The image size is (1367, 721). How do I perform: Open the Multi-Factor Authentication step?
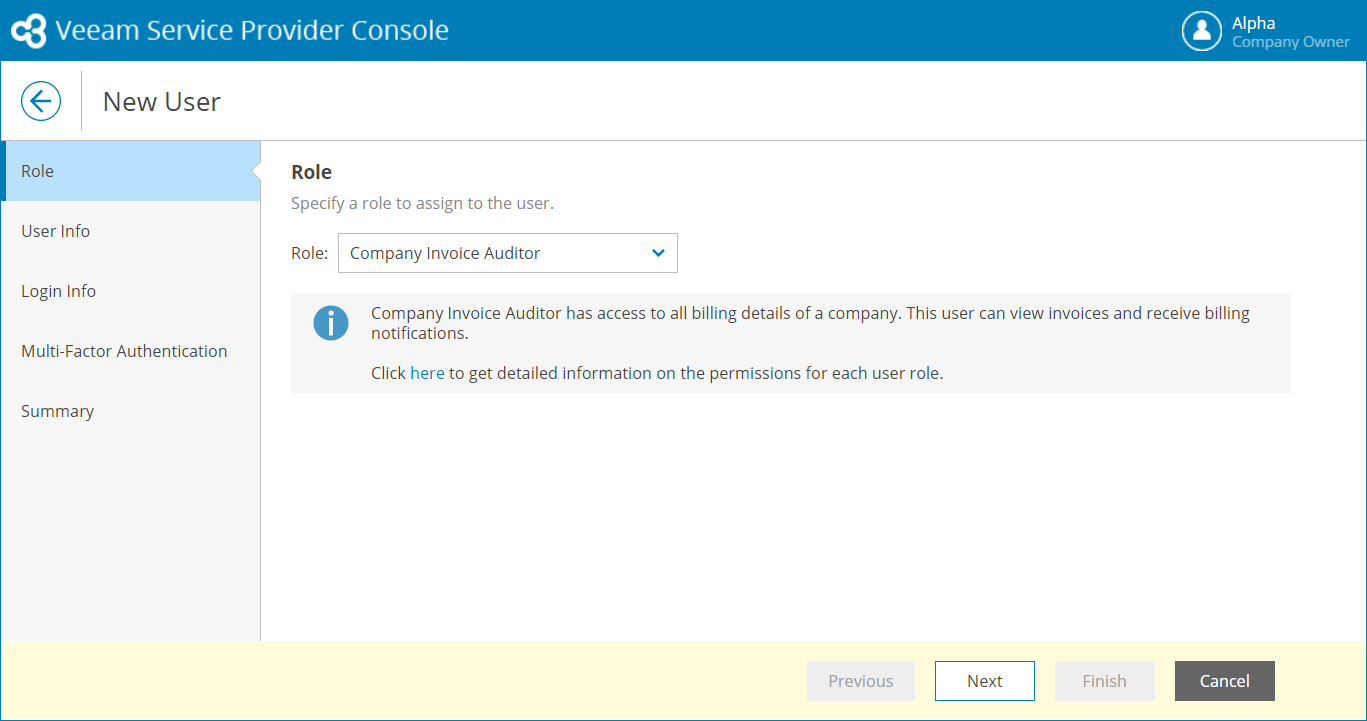point(124,351)
